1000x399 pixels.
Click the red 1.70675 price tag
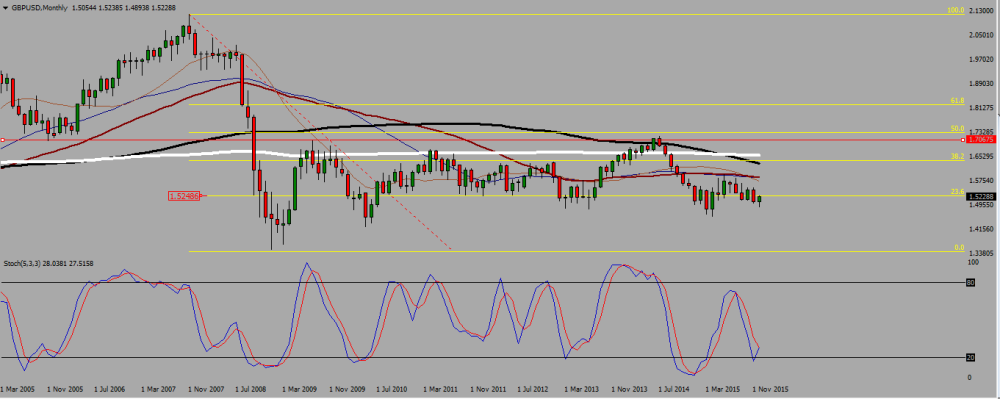pyautogui.click(x=979, y=139)
